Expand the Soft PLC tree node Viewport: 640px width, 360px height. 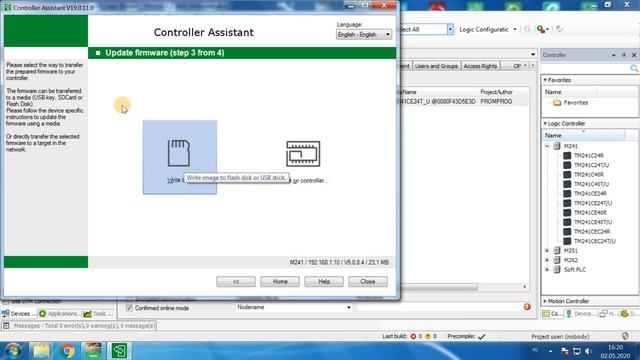point(547,269)
